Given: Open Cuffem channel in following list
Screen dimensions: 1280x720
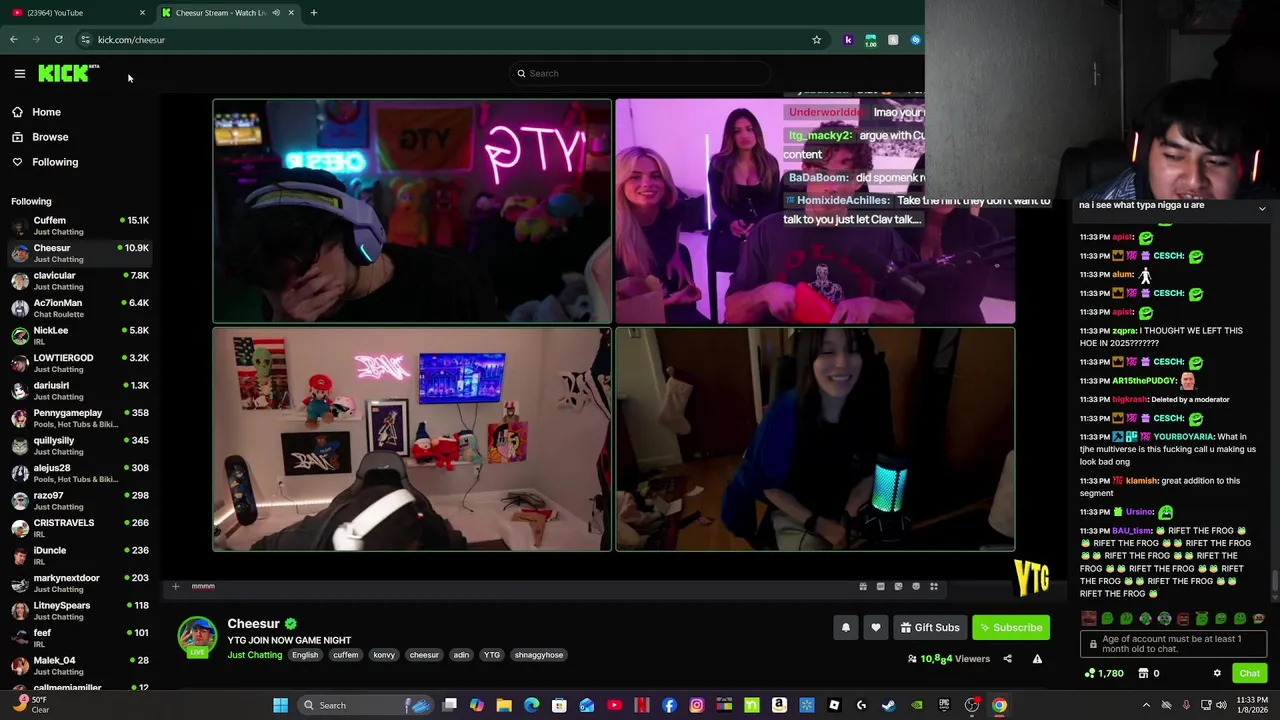Looking at the screenshot, I should pos(80,226).
